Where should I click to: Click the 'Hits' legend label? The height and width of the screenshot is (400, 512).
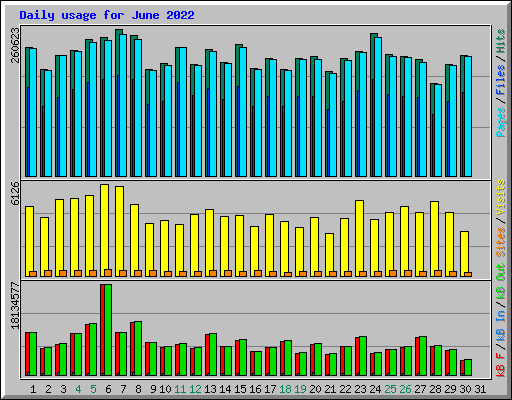pyautogui.click(x=501, y=41)
